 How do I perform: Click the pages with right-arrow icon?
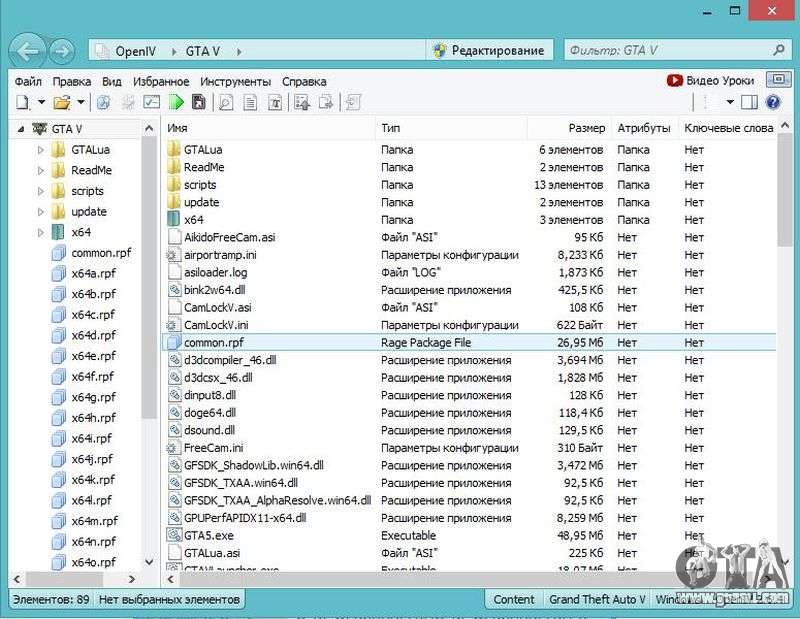pos(326,103)
